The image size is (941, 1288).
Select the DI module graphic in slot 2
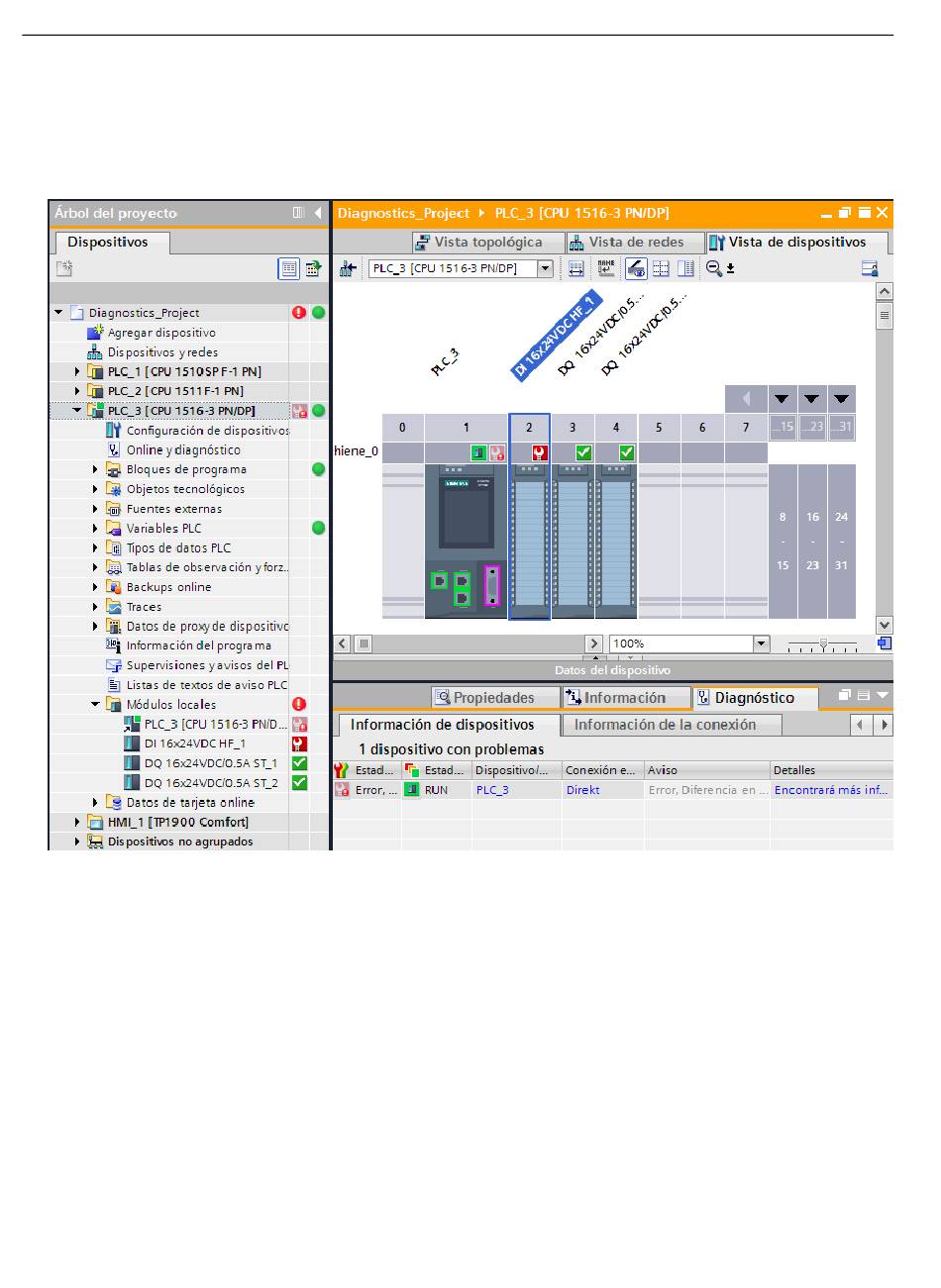click(529, 541)
